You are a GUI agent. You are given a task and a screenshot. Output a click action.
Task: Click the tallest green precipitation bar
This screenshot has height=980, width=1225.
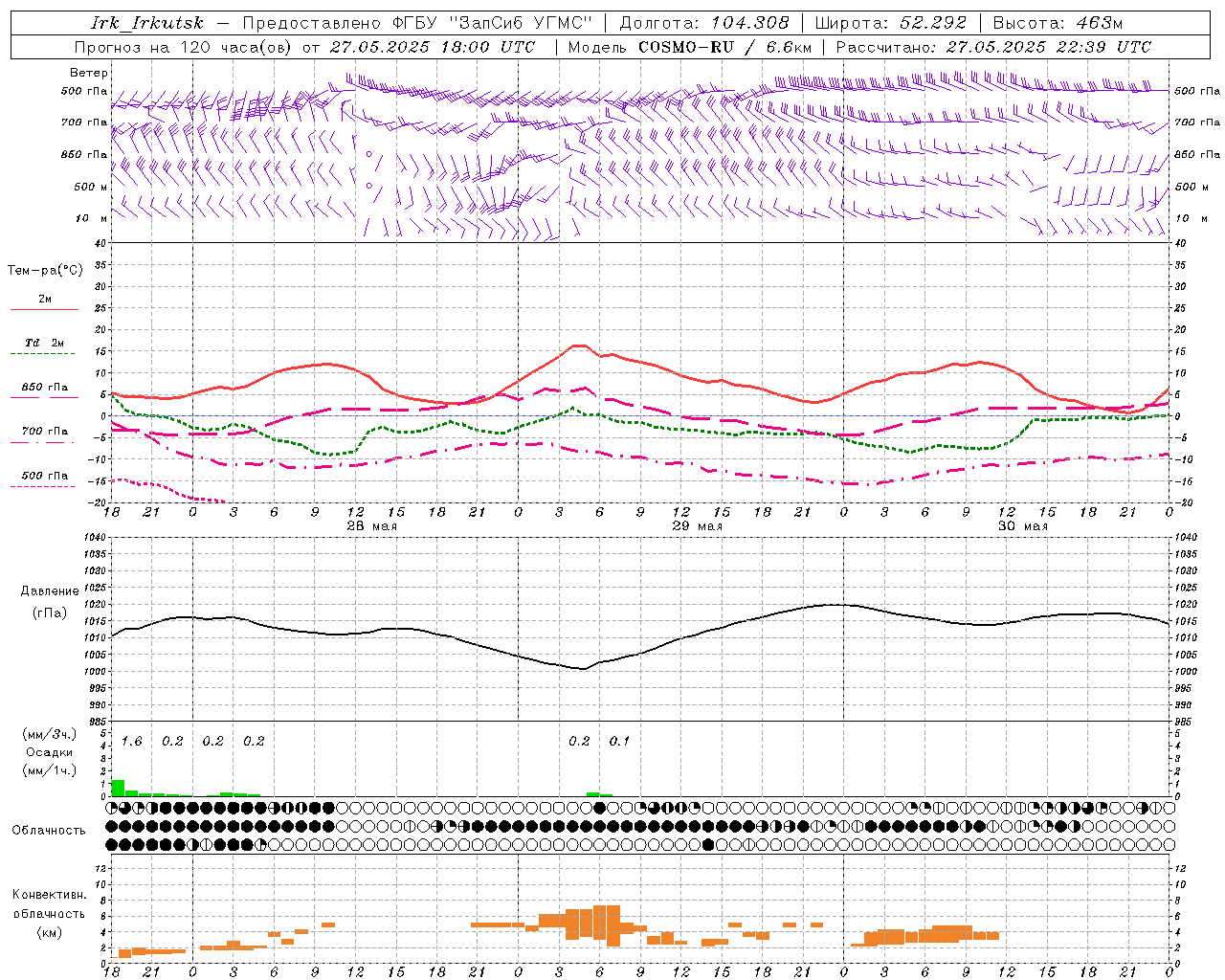pyautogui.click(x=118, y=788)
